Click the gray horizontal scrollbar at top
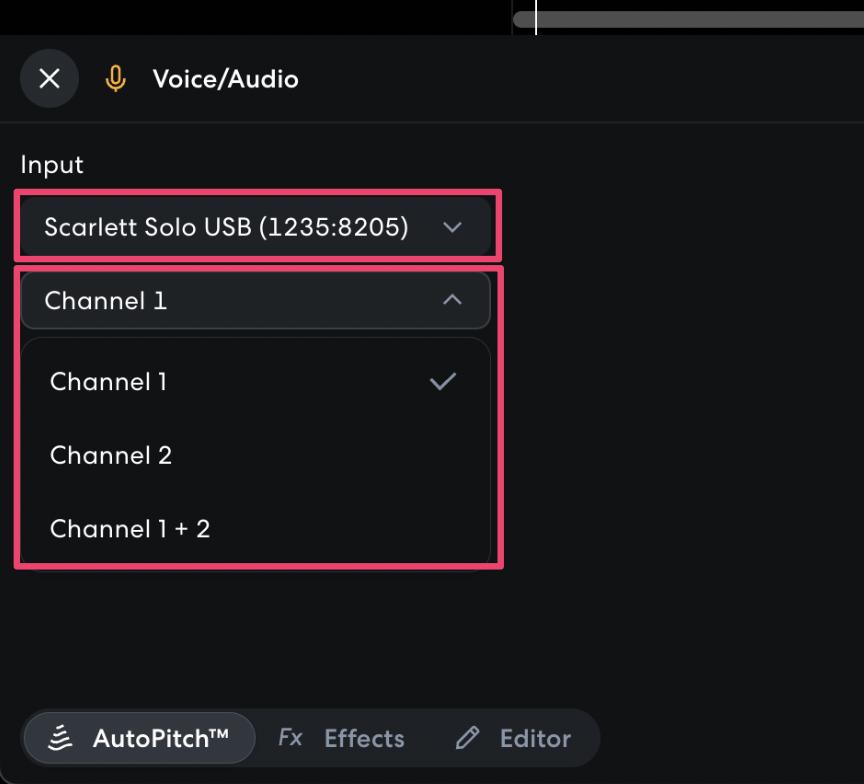864x784 pixels. click(x=700, y=19)
